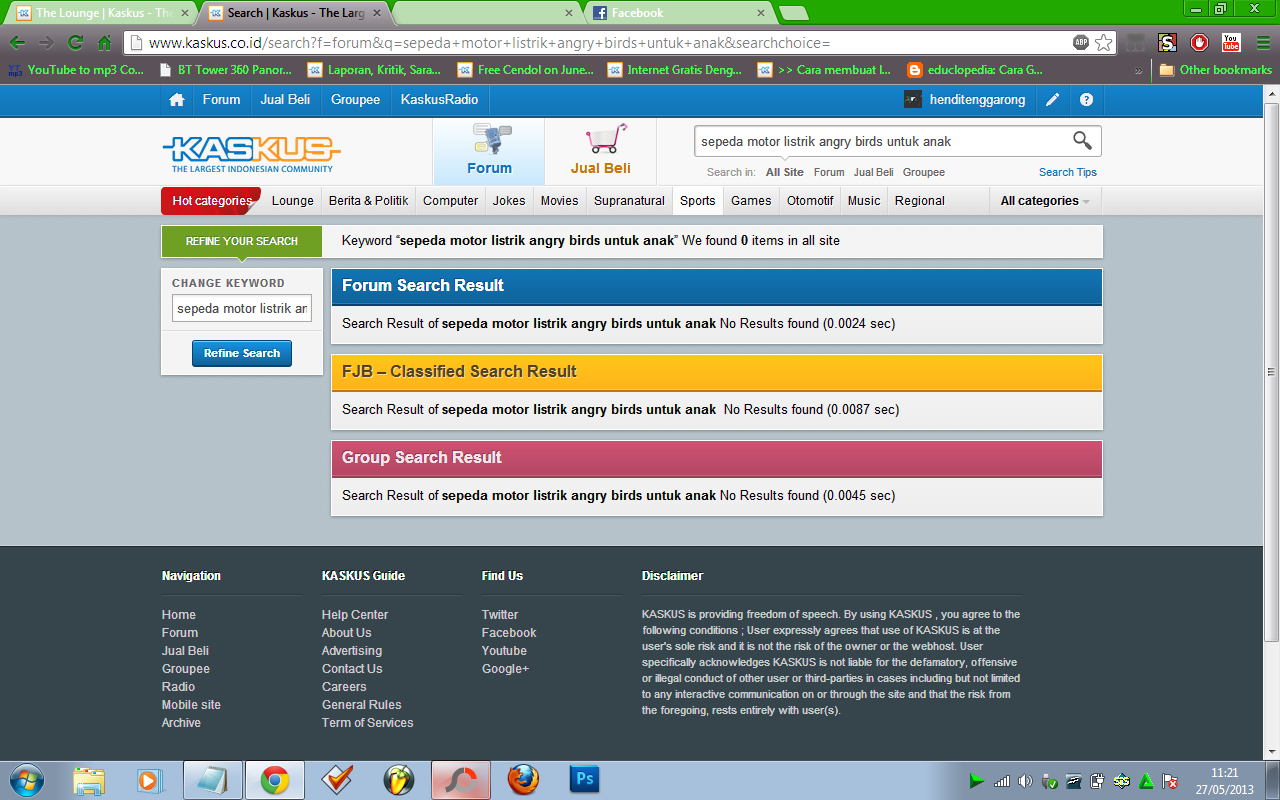Click the magnifier search icon
The image size is (1280, 800).
(x=1082, y=141)
